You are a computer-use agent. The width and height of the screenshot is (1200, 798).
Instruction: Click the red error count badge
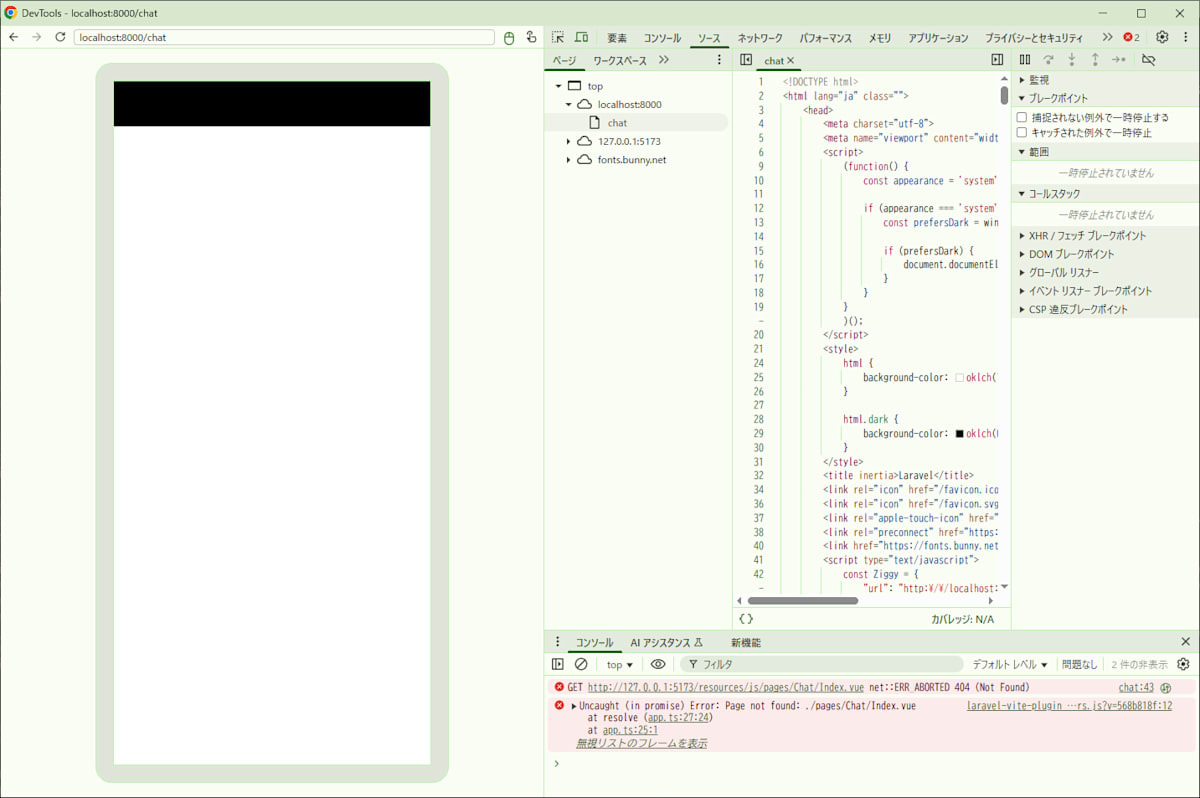point(1131,37)
